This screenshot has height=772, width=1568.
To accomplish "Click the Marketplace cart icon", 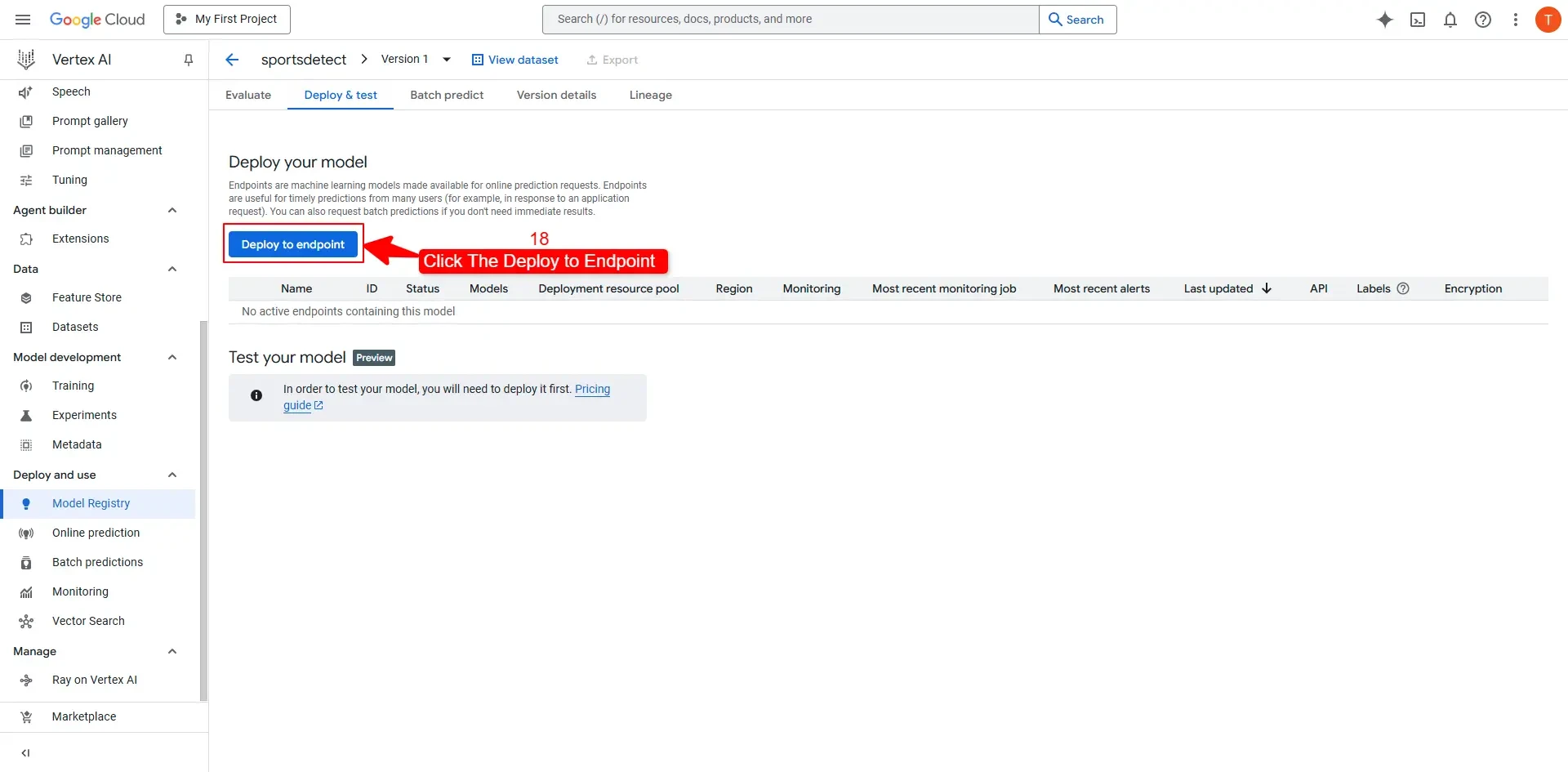I will tap(26, 716).
